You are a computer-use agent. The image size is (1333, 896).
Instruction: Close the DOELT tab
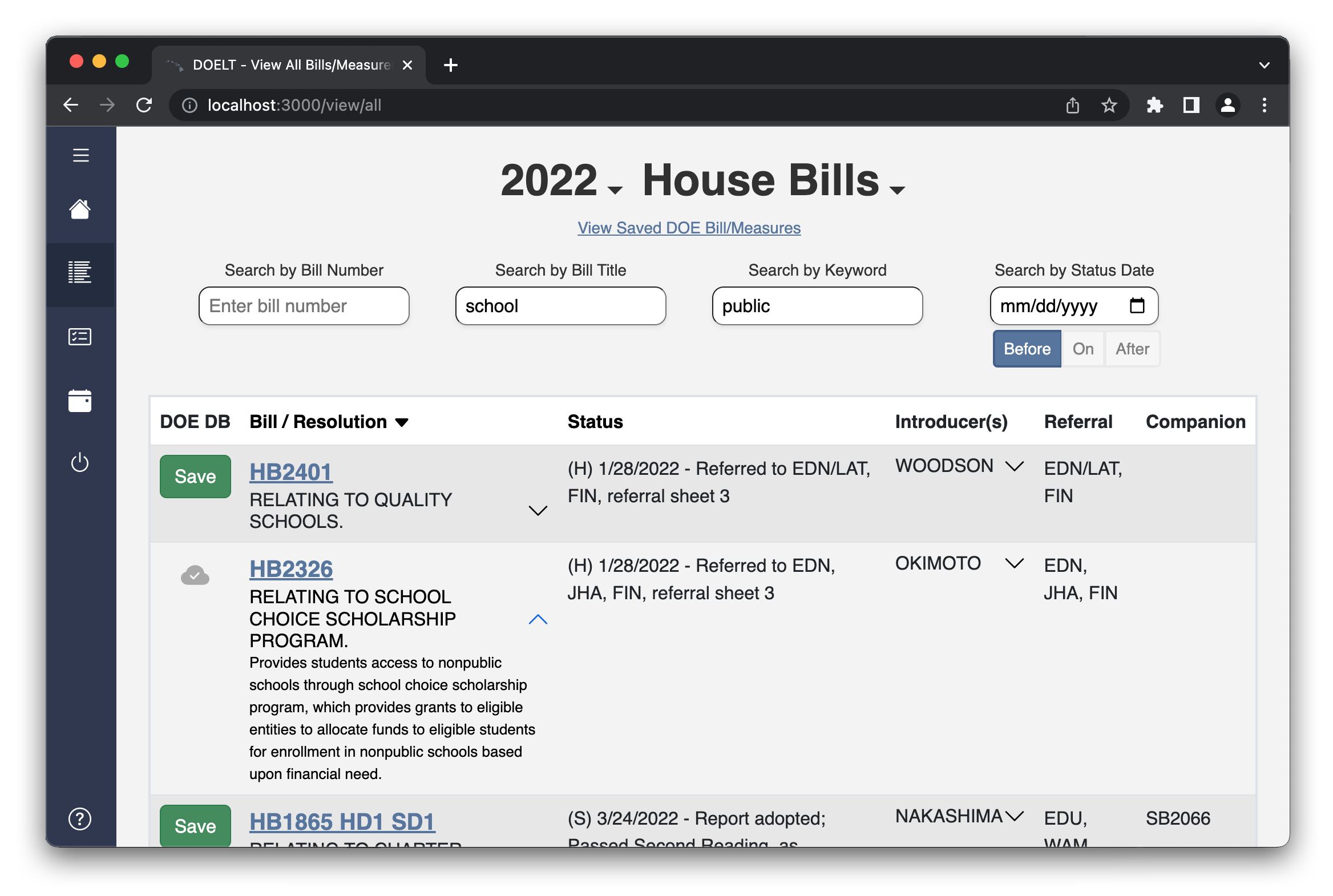[407, 65]
